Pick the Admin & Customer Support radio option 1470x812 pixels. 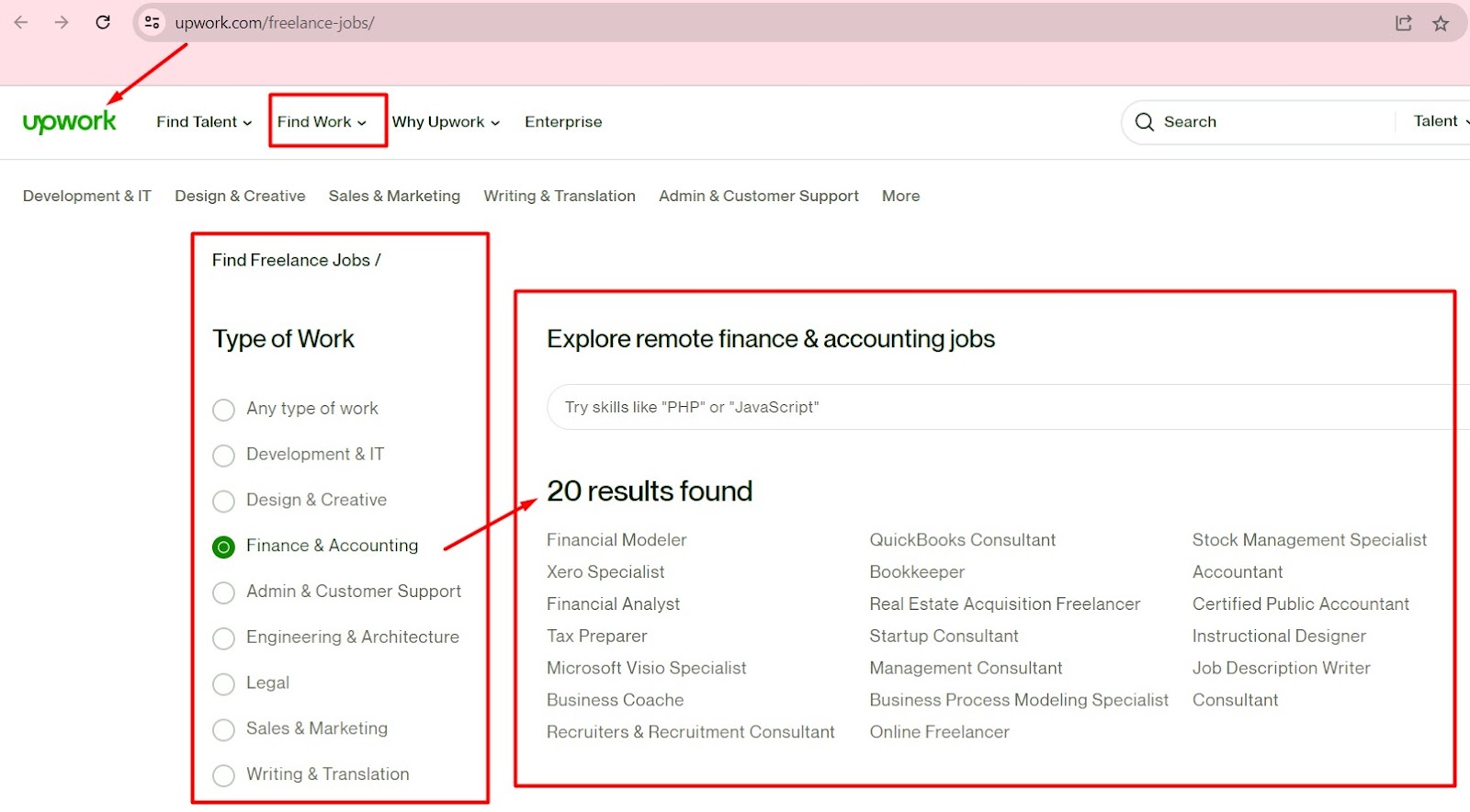coord(223,593)
